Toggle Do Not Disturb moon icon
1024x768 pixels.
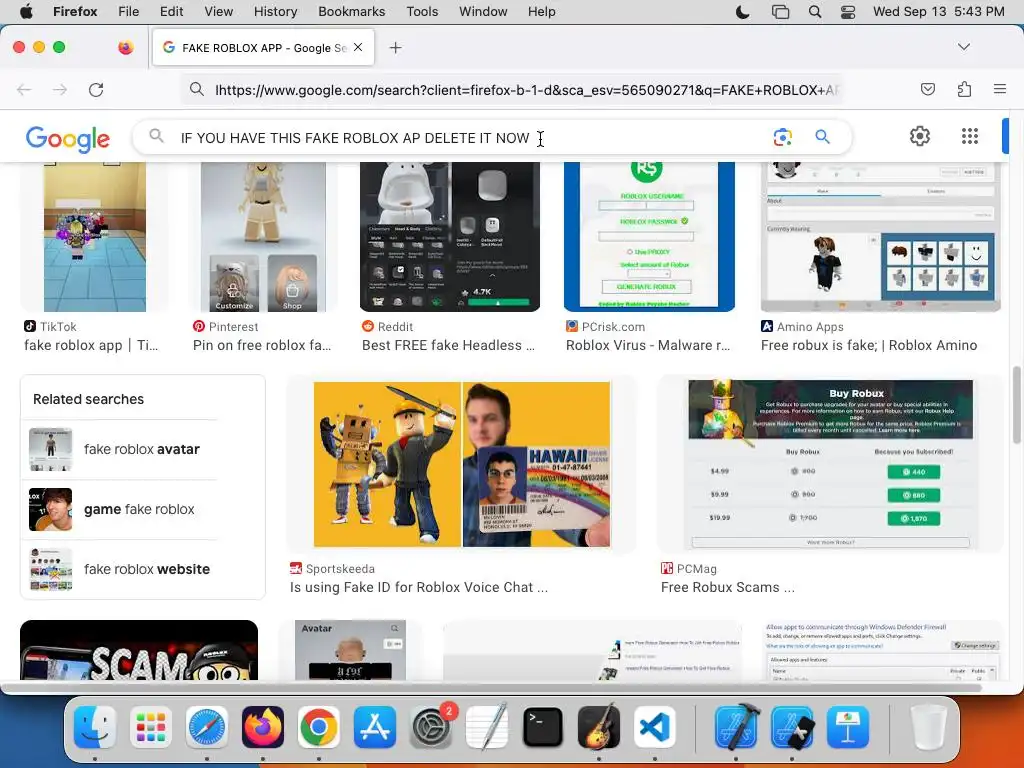(743, 12)
